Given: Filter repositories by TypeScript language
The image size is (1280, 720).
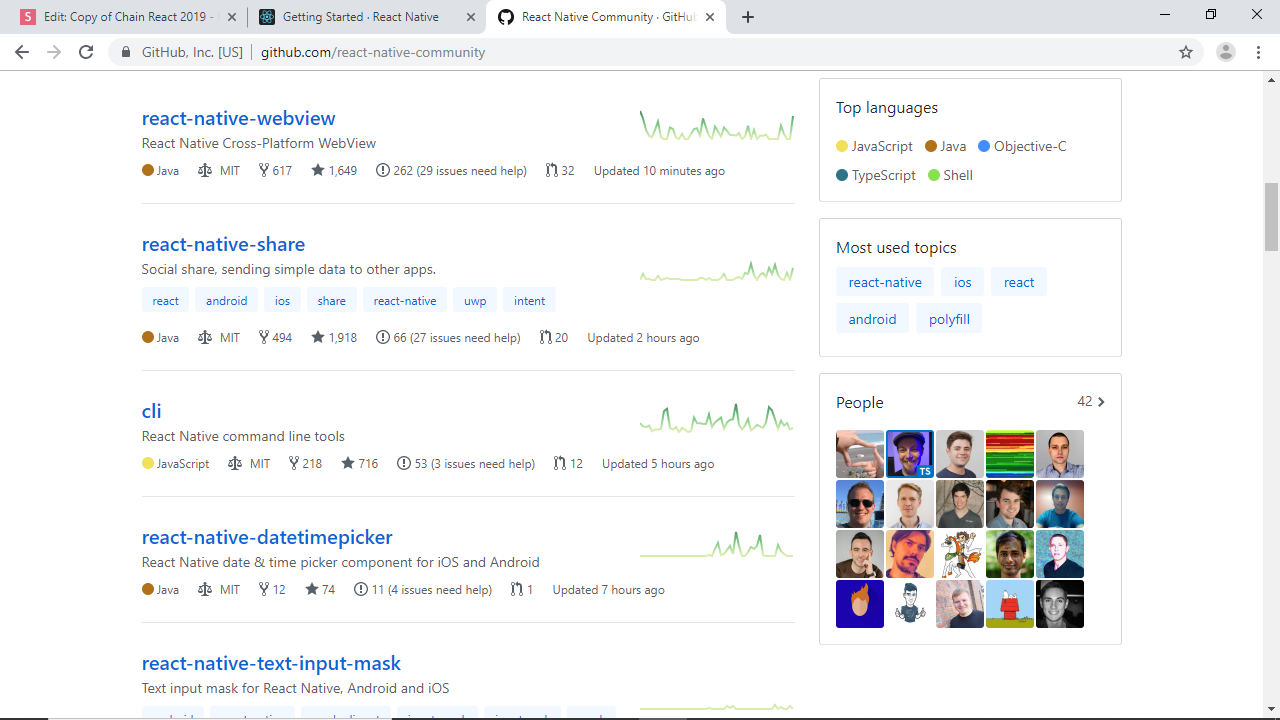Looking at the screenshot, I should point(876,175).
